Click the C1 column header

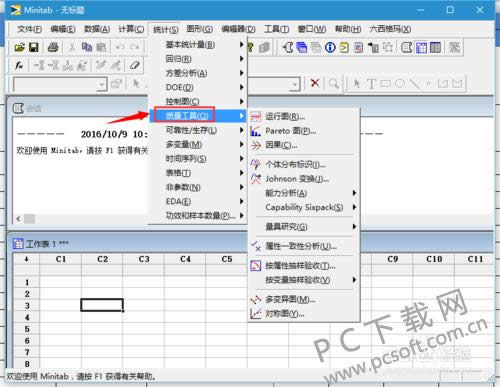click(x=61, y=259)
